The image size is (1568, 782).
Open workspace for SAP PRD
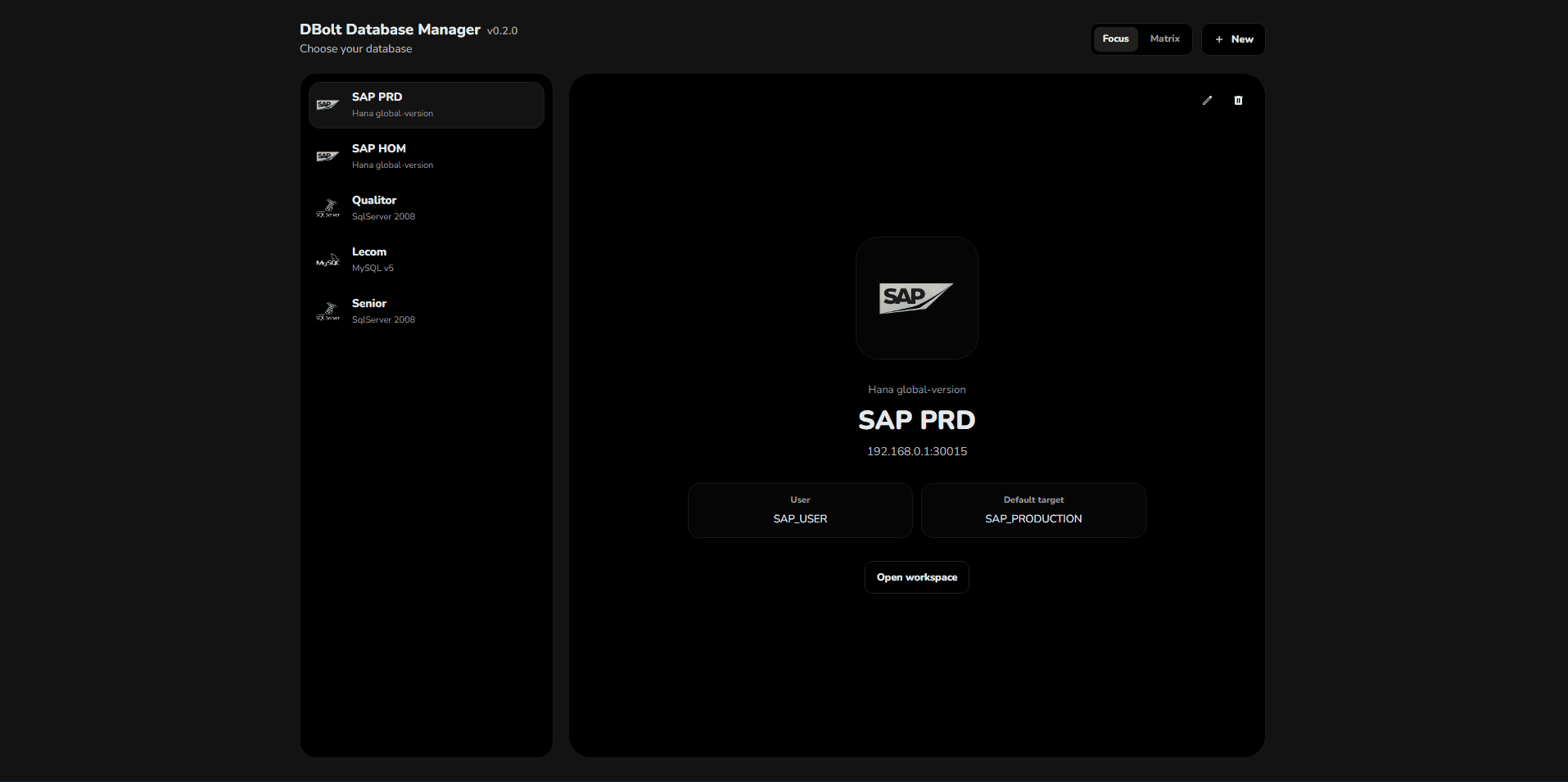pyautogui.click(x=917, y=577)
